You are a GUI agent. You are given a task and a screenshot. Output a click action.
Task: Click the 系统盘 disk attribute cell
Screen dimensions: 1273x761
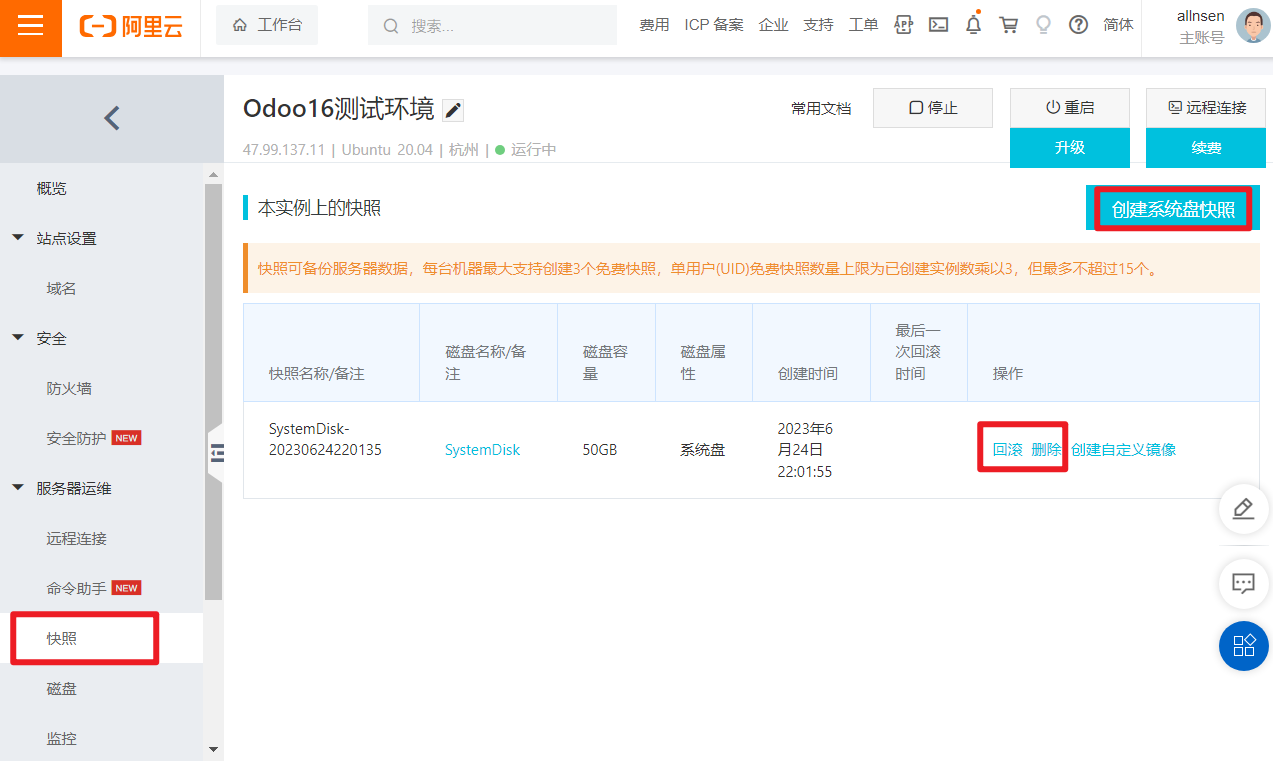pos(702,450)
